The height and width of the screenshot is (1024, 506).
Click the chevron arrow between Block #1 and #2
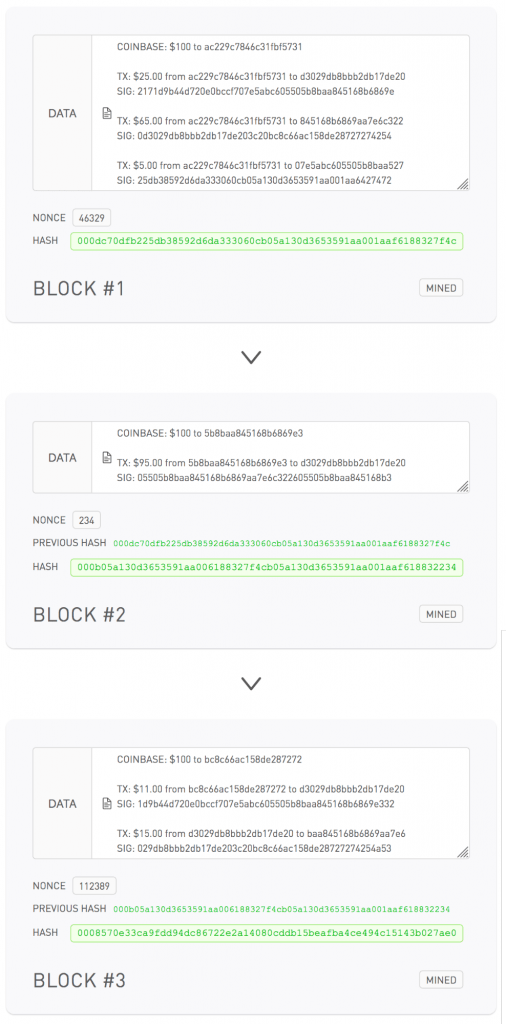251,357
